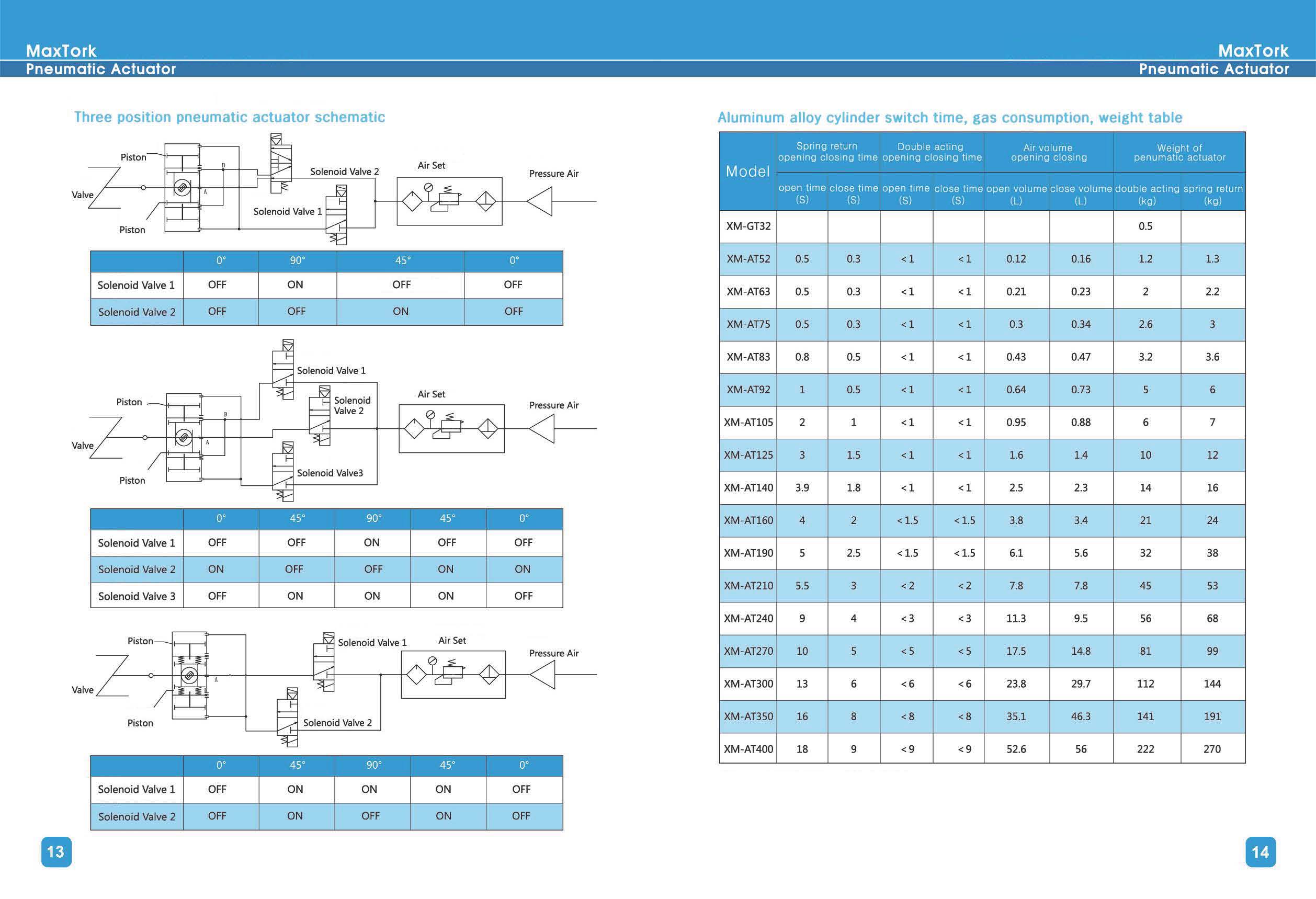Click the Solenoid Valve 3 symbol in middle schematic

click(283, 471)
